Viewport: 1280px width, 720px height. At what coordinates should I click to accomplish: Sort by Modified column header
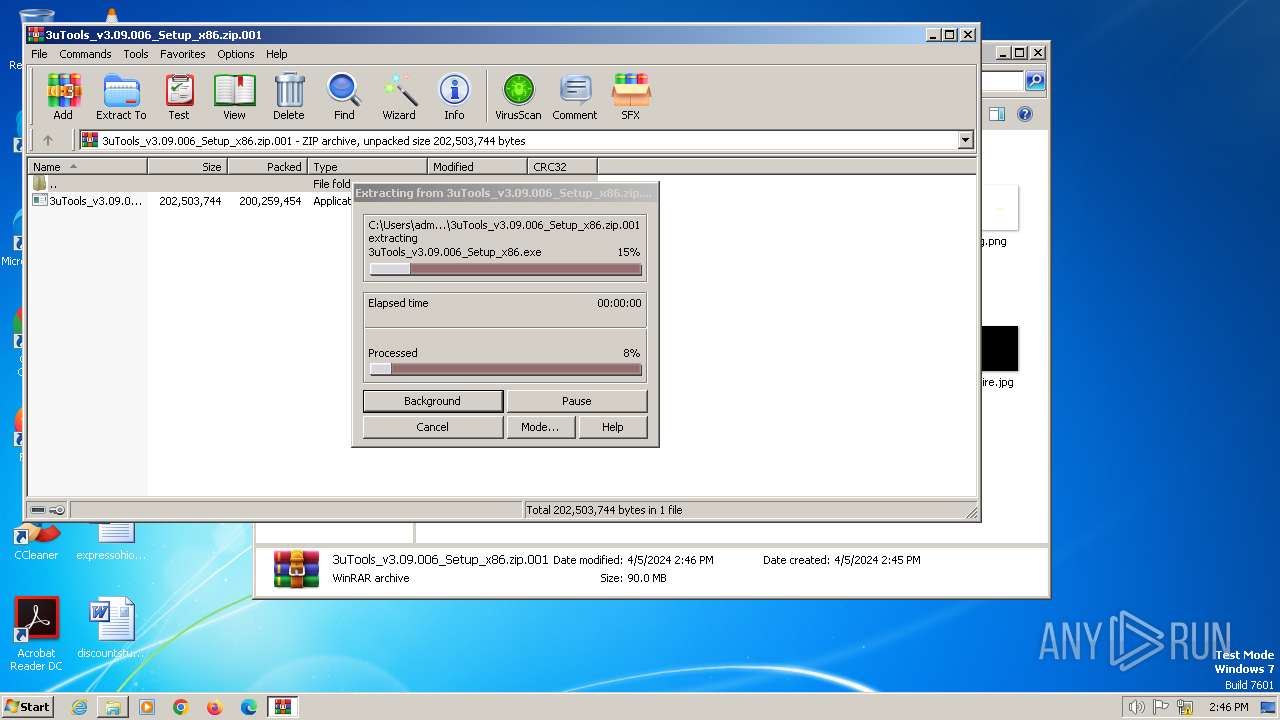click(x=478, y=167)
